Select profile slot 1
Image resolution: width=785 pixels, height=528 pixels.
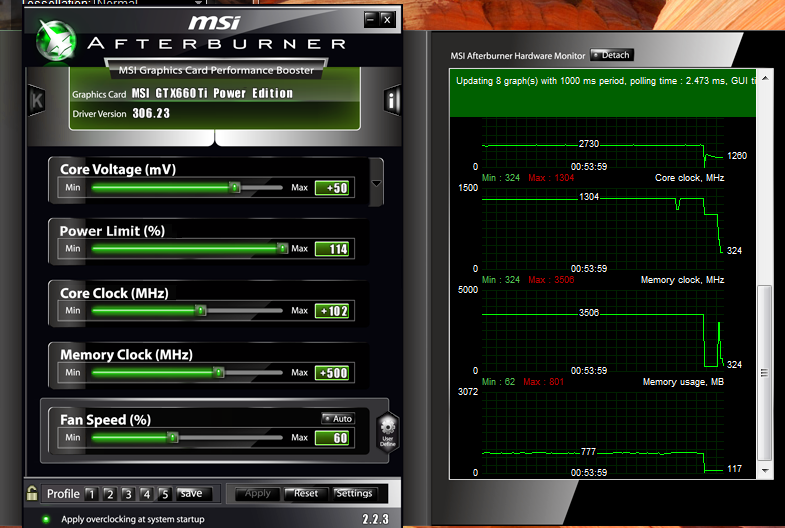(91, 494)
